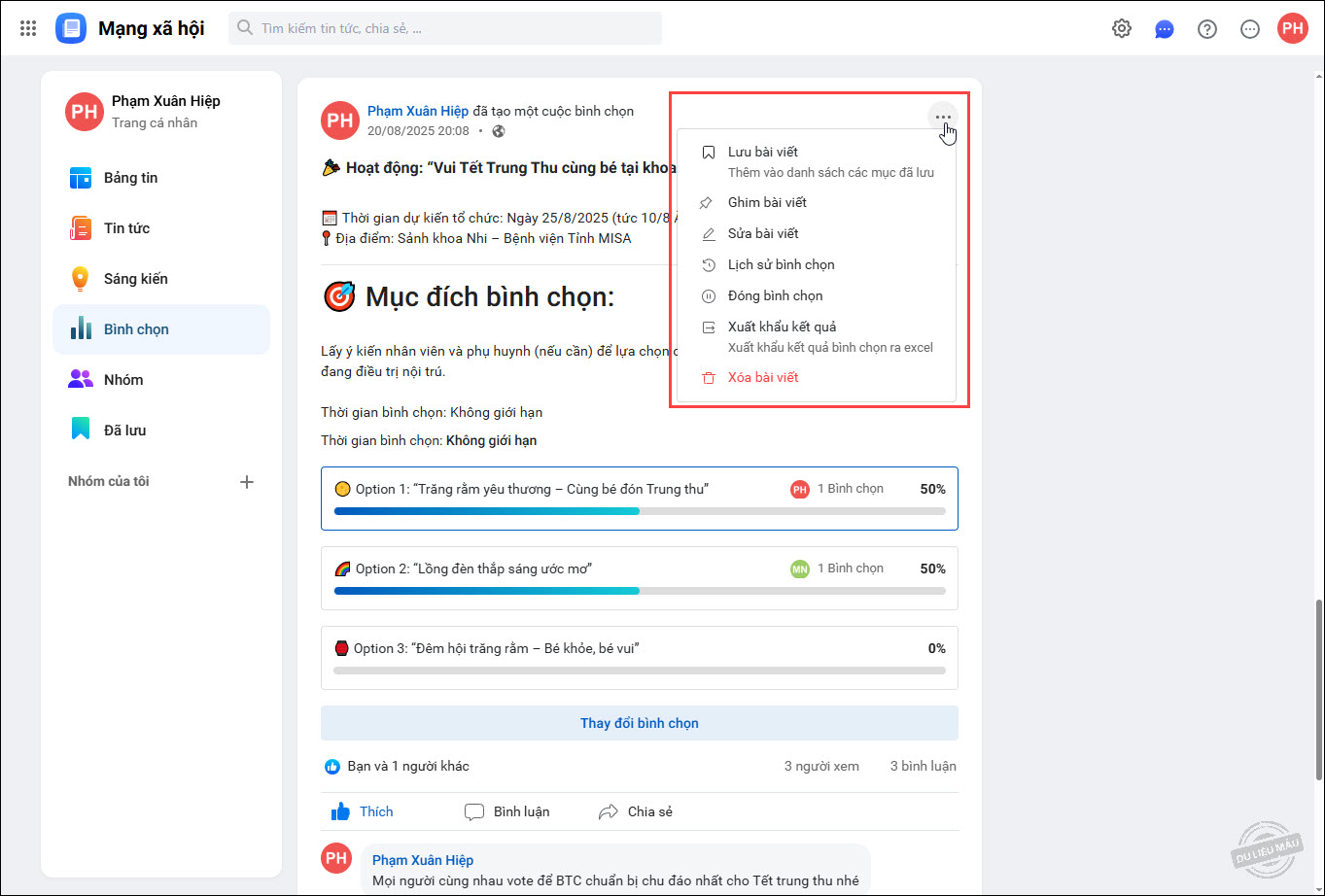Click the Tin tức sidebar icon
The height and width of the screenshot is (896, 1325).
[81, 228]
